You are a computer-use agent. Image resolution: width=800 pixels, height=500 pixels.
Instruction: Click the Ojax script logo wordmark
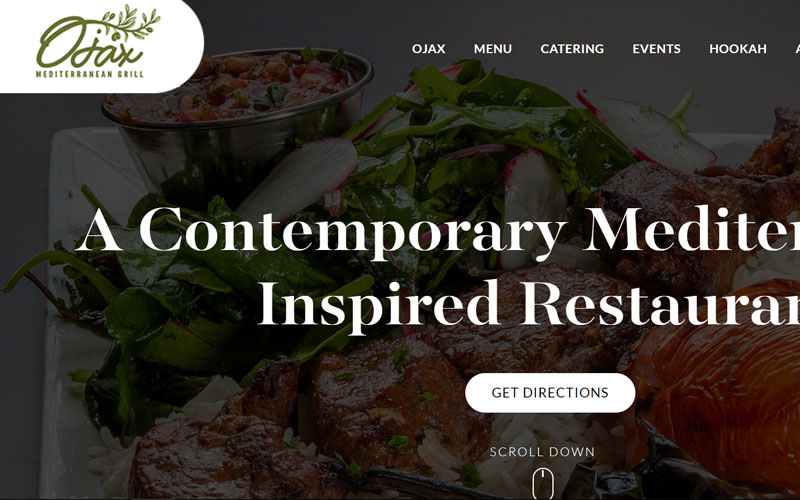[89, 43]
